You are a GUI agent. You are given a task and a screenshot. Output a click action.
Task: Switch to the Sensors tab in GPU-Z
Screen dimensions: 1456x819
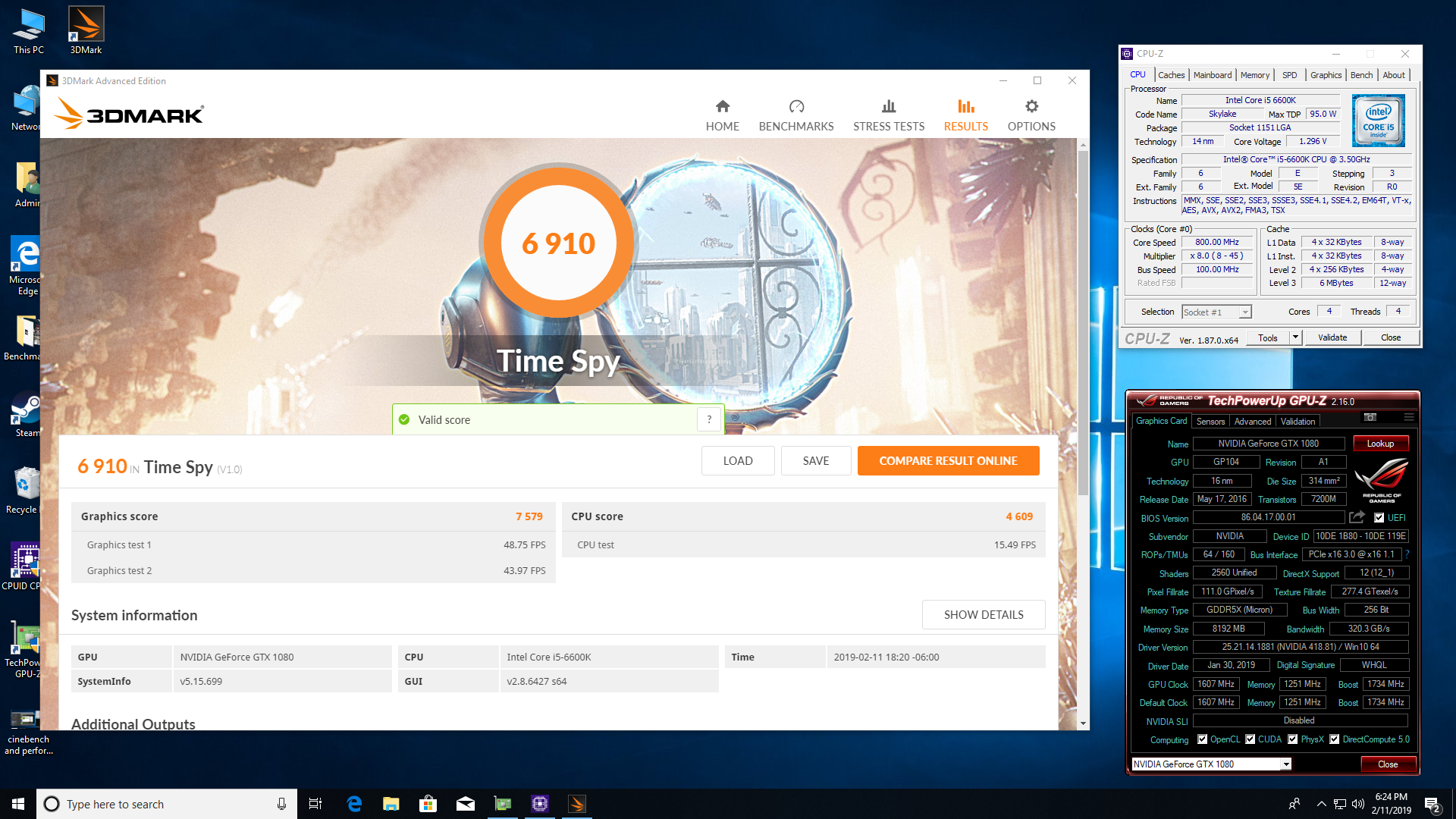point(1210,422)
